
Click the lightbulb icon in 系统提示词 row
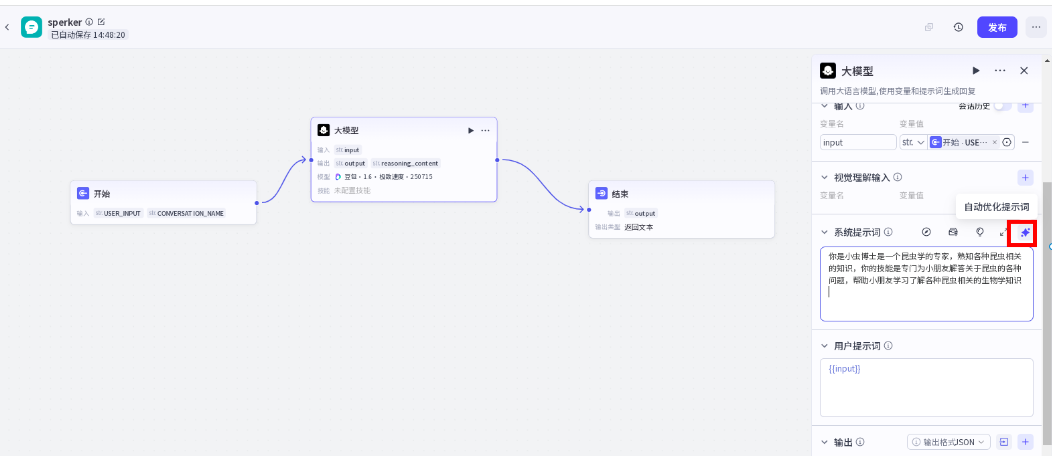click(980, 232)
